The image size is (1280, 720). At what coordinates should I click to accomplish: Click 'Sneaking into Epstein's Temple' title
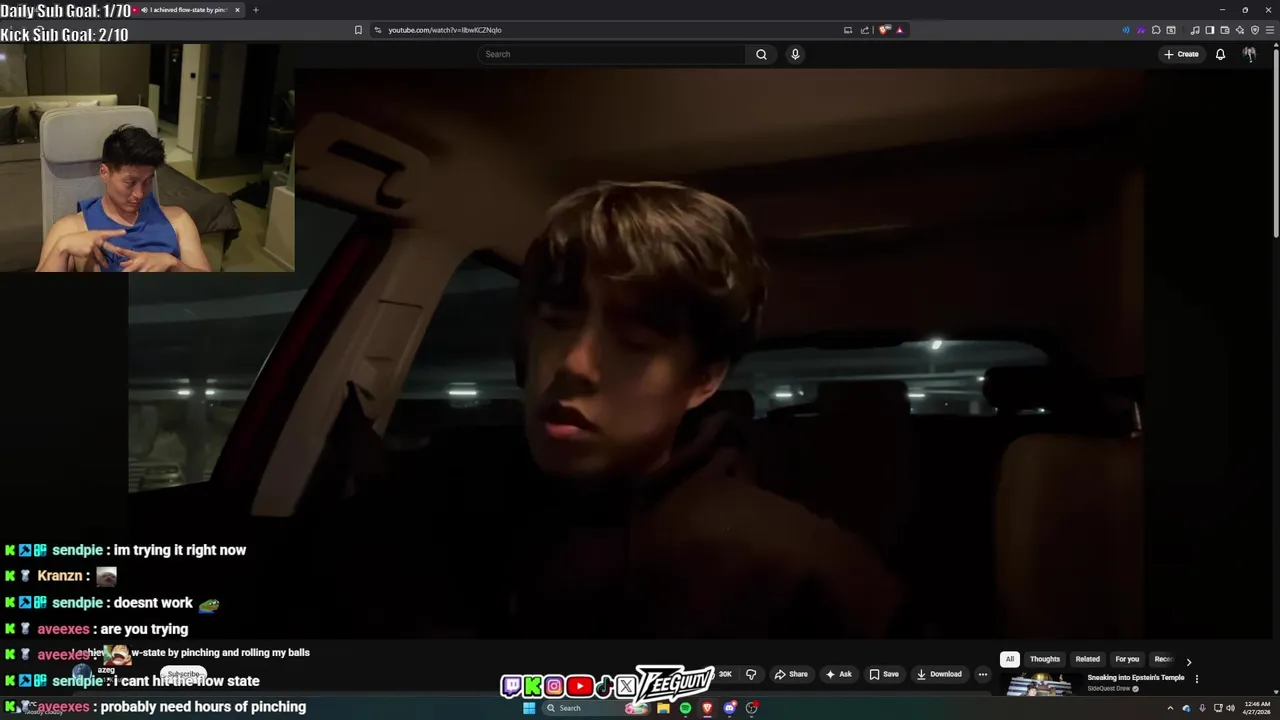(1136, 678)
